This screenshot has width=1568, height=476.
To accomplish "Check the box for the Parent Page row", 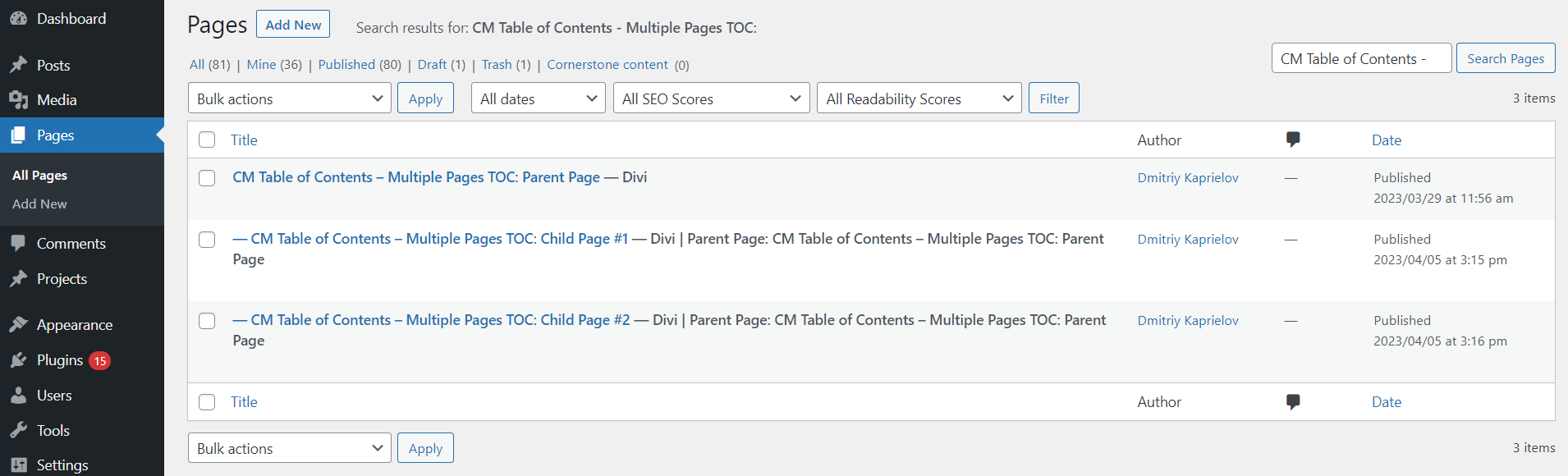I will point(207,178).
